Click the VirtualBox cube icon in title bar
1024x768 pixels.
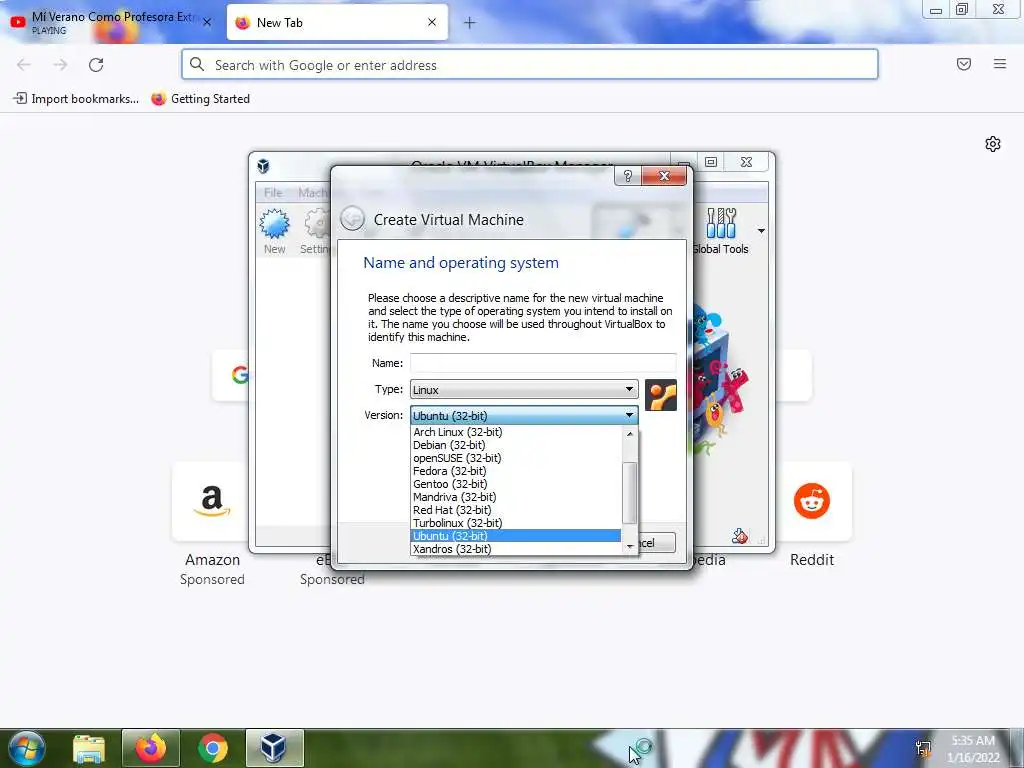pyautogui.click(x=263, y=165)
